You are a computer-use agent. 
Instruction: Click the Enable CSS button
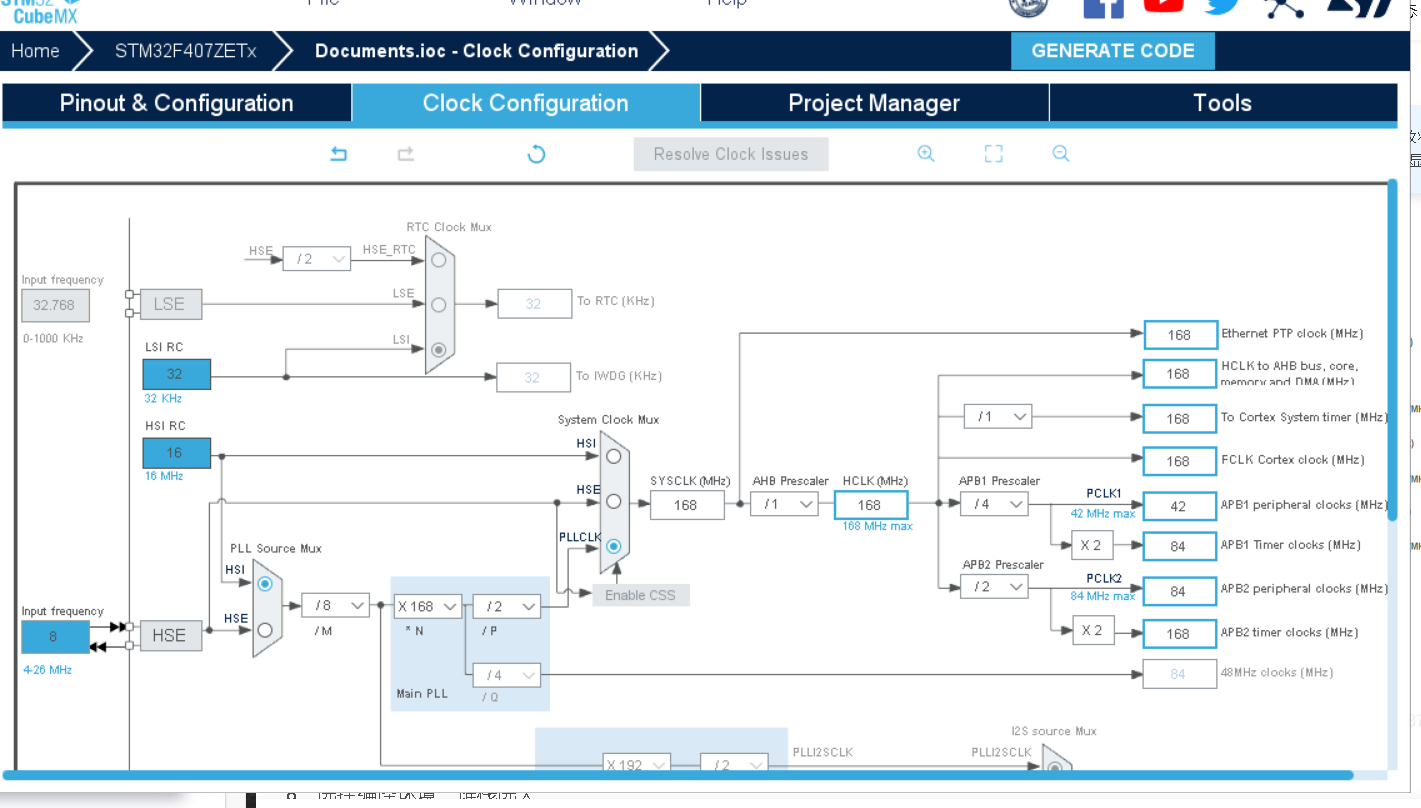[640, 595]
